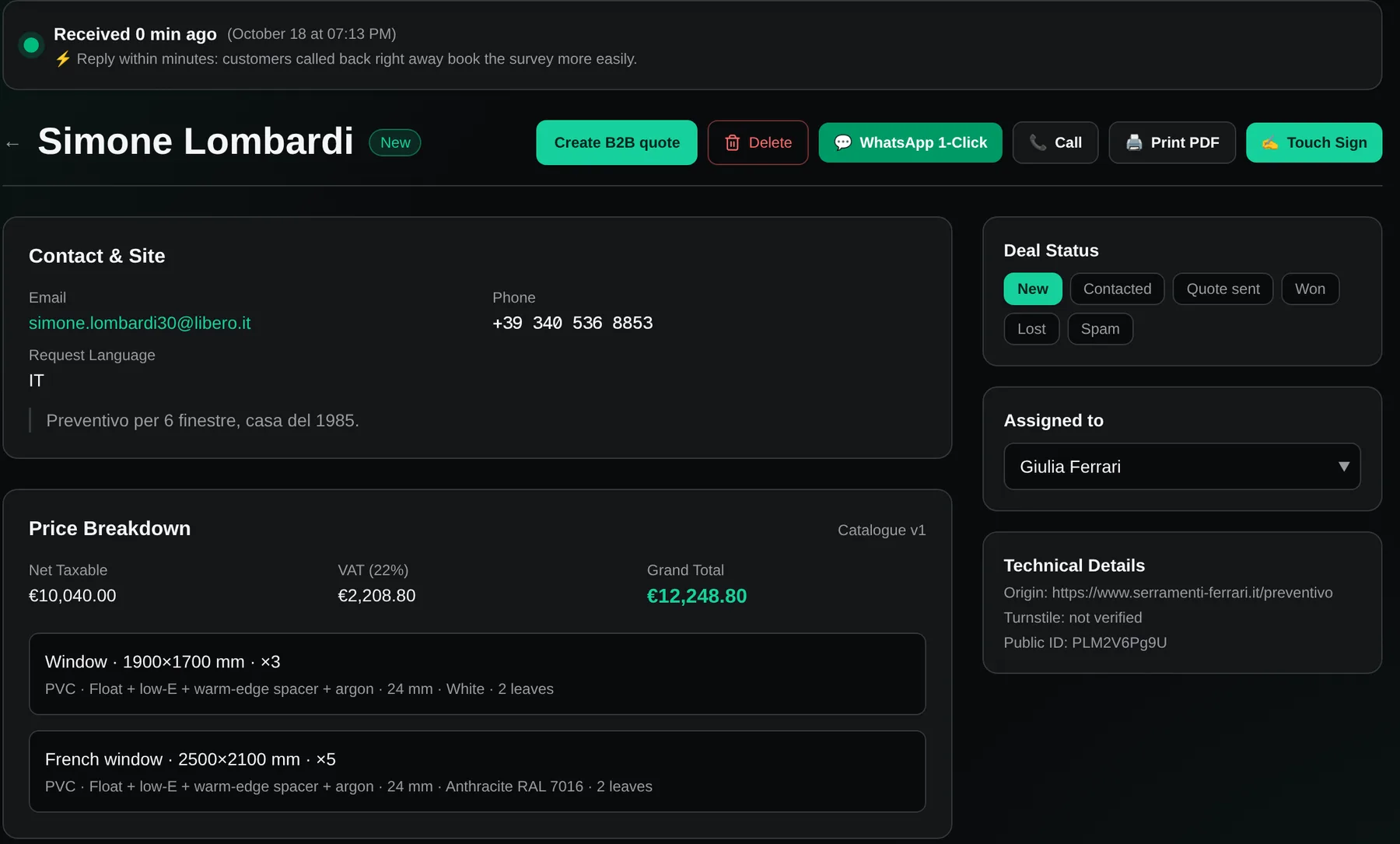Mark the deal as Won
Viewport: 1400px width, 844px height.
click(x=1310, y=289)
